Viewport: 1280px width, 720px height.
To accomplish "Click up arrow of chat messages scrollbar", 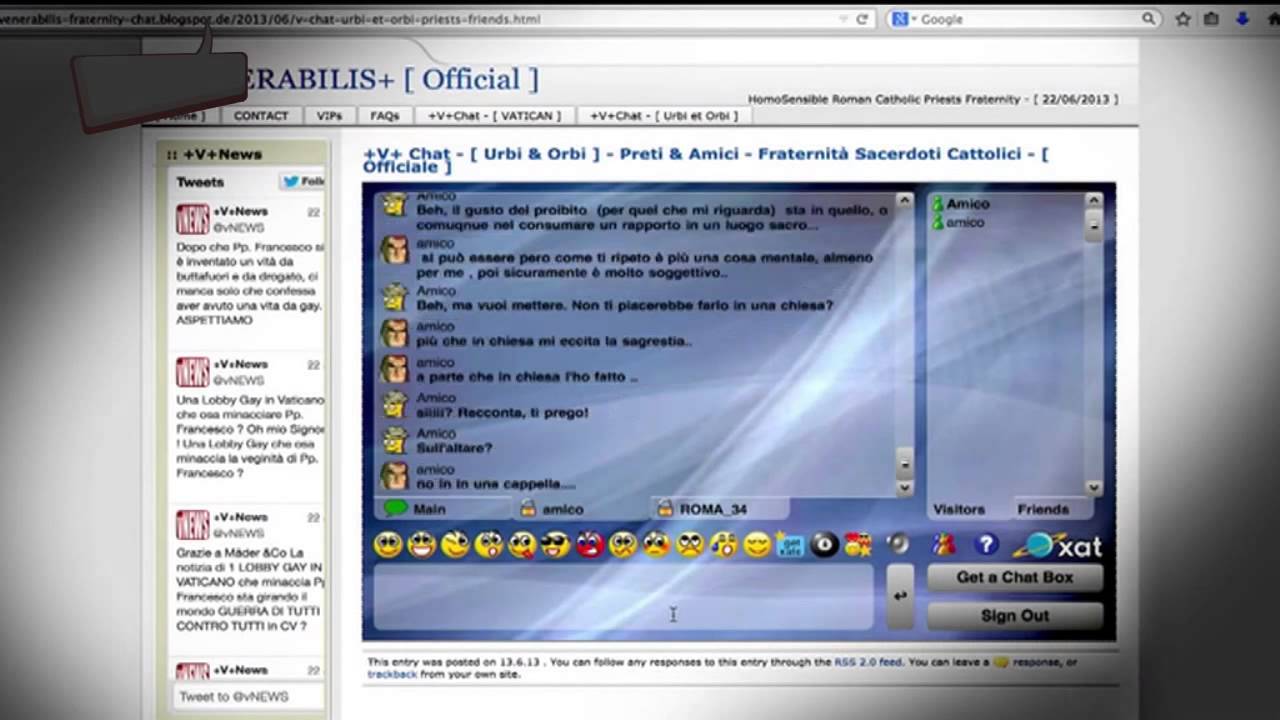I will pyautogui.click(x=904, y=200).
